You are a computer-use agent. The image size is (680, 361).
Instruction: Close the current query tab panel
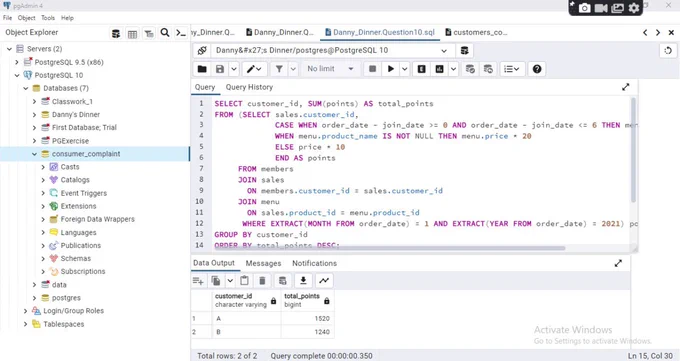tap(671, 33)
